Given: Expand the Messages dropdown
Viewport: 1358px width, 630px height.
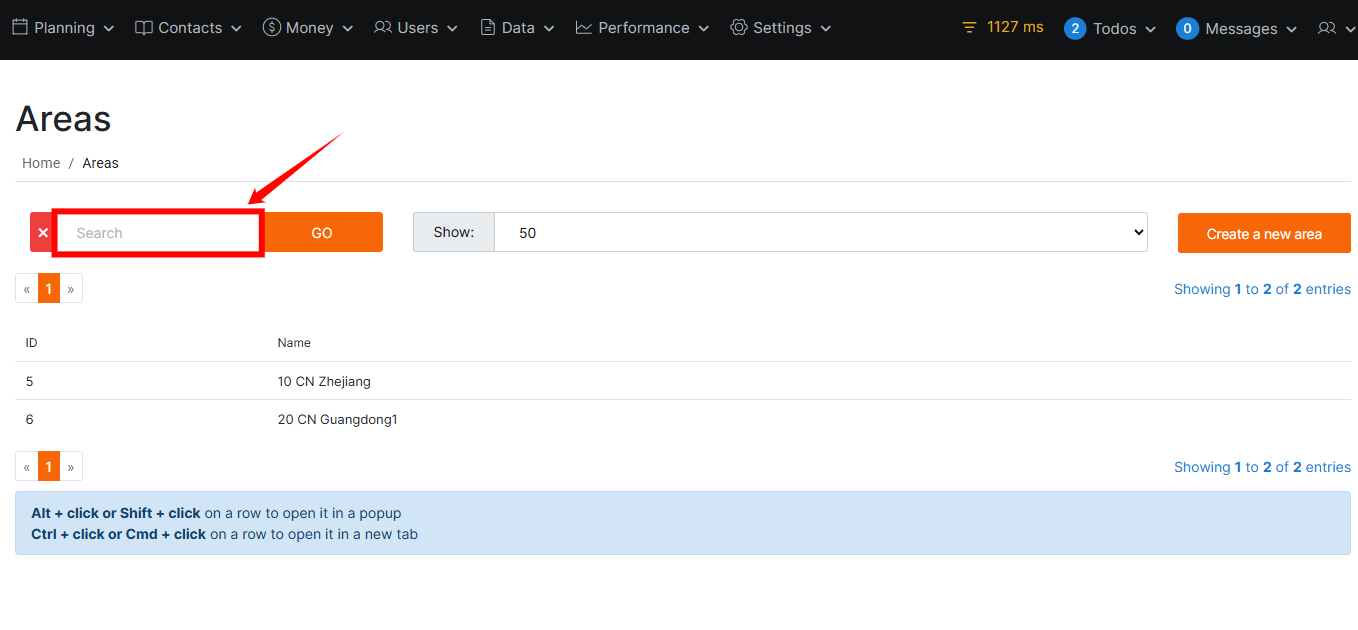Looking at the screenshot, I should click(x=1237, y=29).
